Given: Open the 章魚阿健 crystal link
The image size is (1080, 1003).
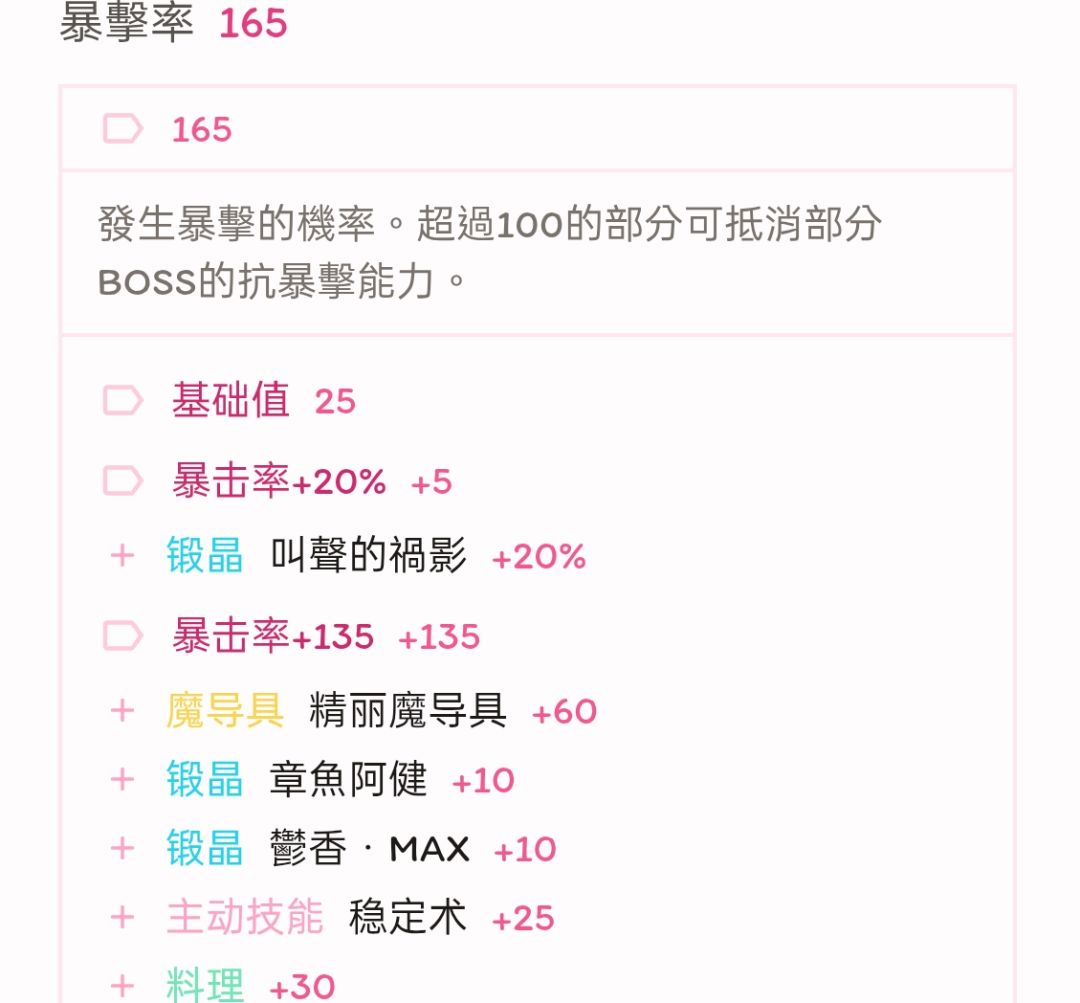Looking at the screenshot, I should [x=348, y=780].
